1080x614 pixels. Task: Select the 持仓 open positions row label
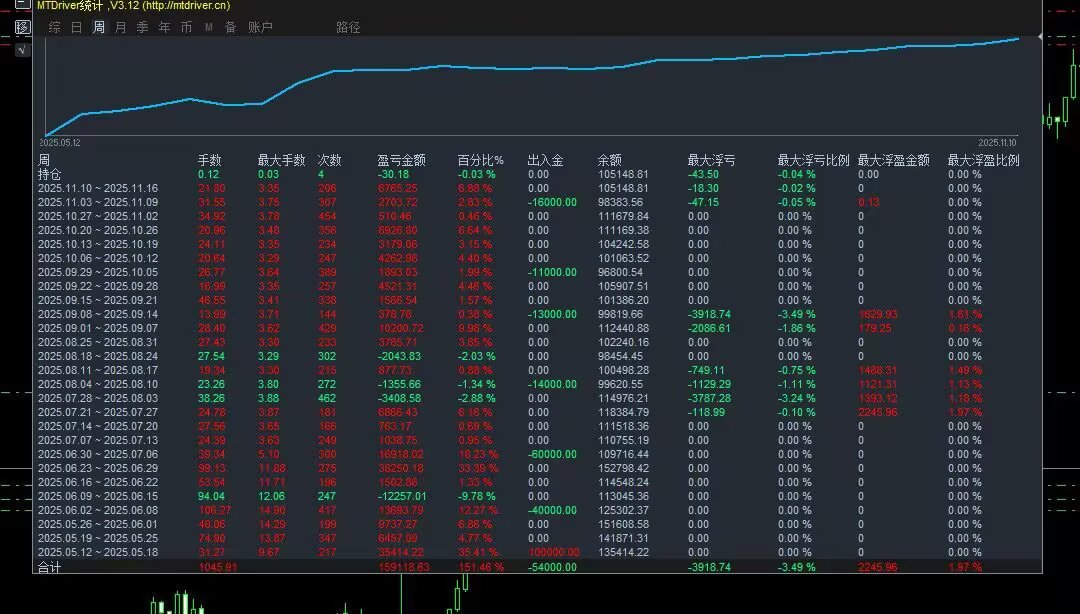pyautogui.click(x=50, y=174)
